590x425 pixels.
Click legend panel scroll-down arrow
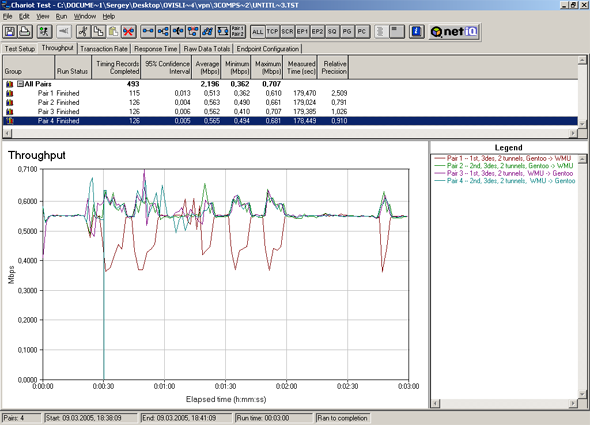582,395
